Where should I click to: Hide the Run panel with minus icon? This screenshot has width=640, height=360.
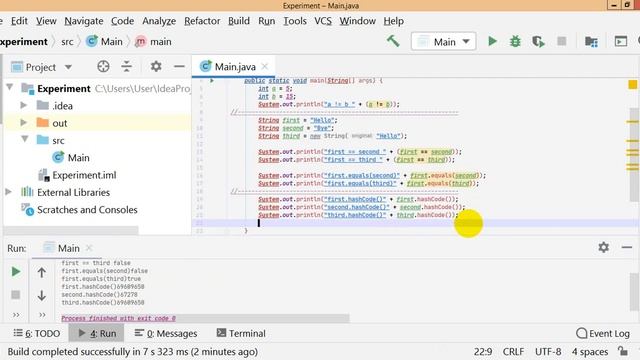(x=627, y=247)
